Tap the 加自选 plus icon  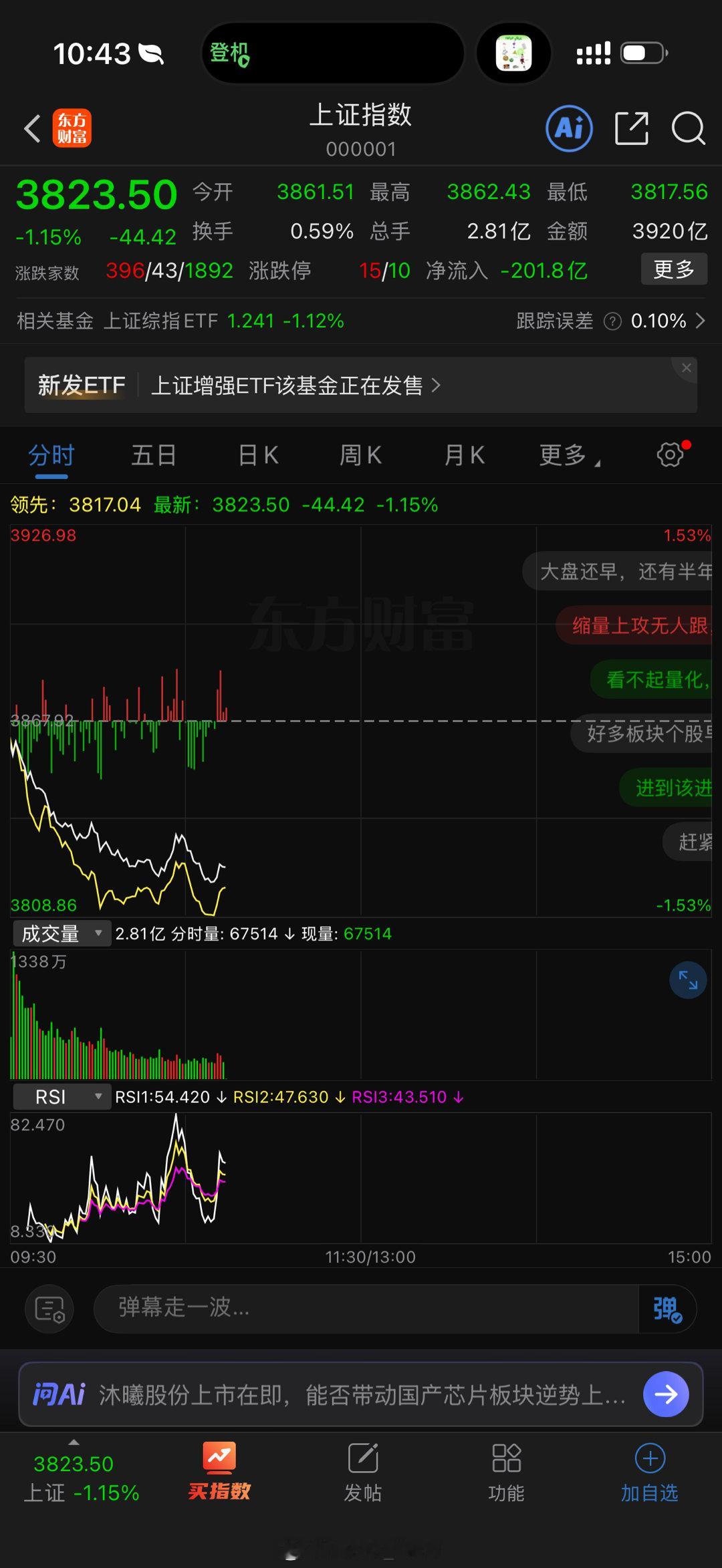650,1458
